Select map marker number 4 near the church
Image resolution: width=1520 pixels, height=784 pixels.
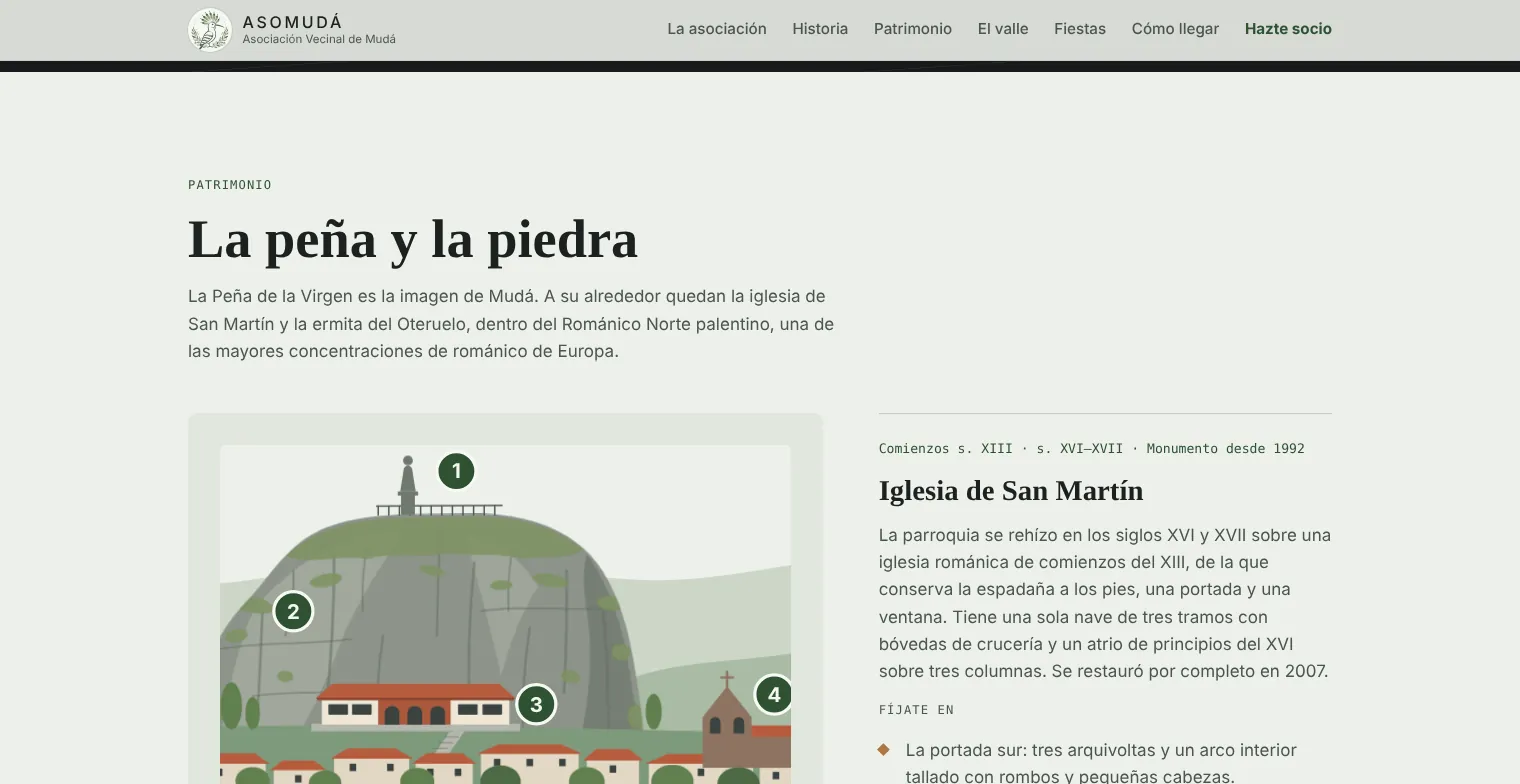pos(773,695)
